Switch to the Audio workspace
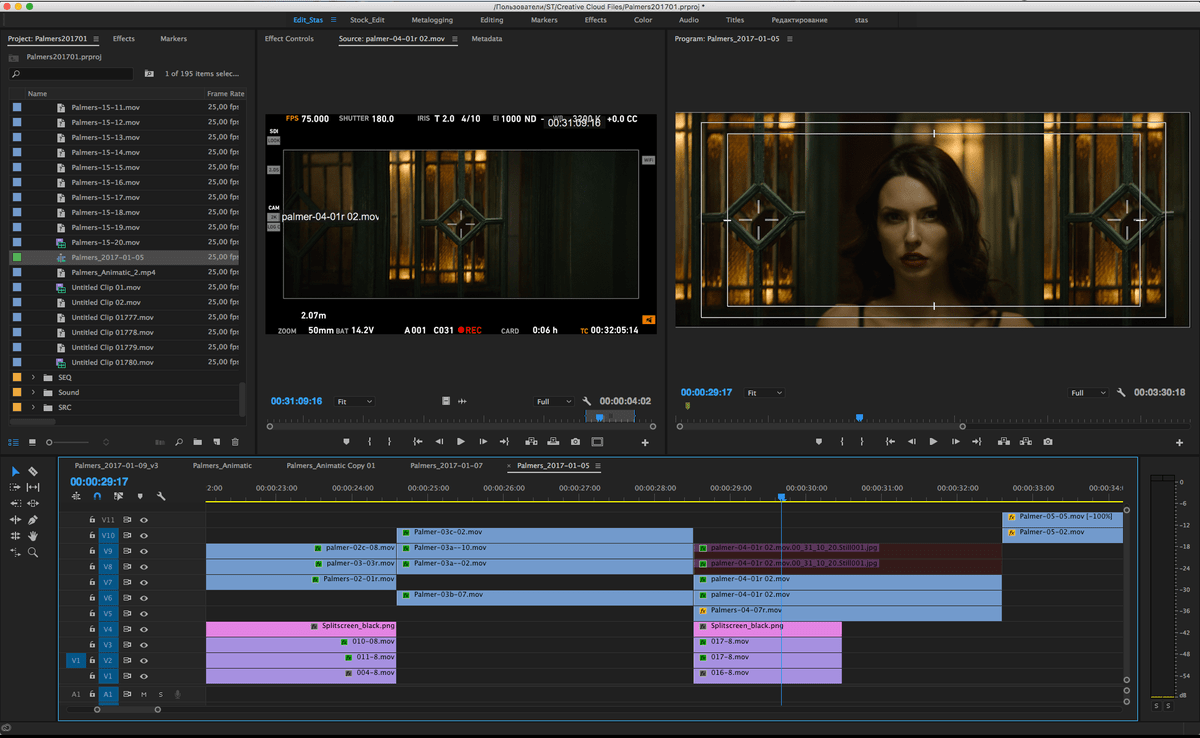This screenshot has width=1200, height=738. point(689,19)
